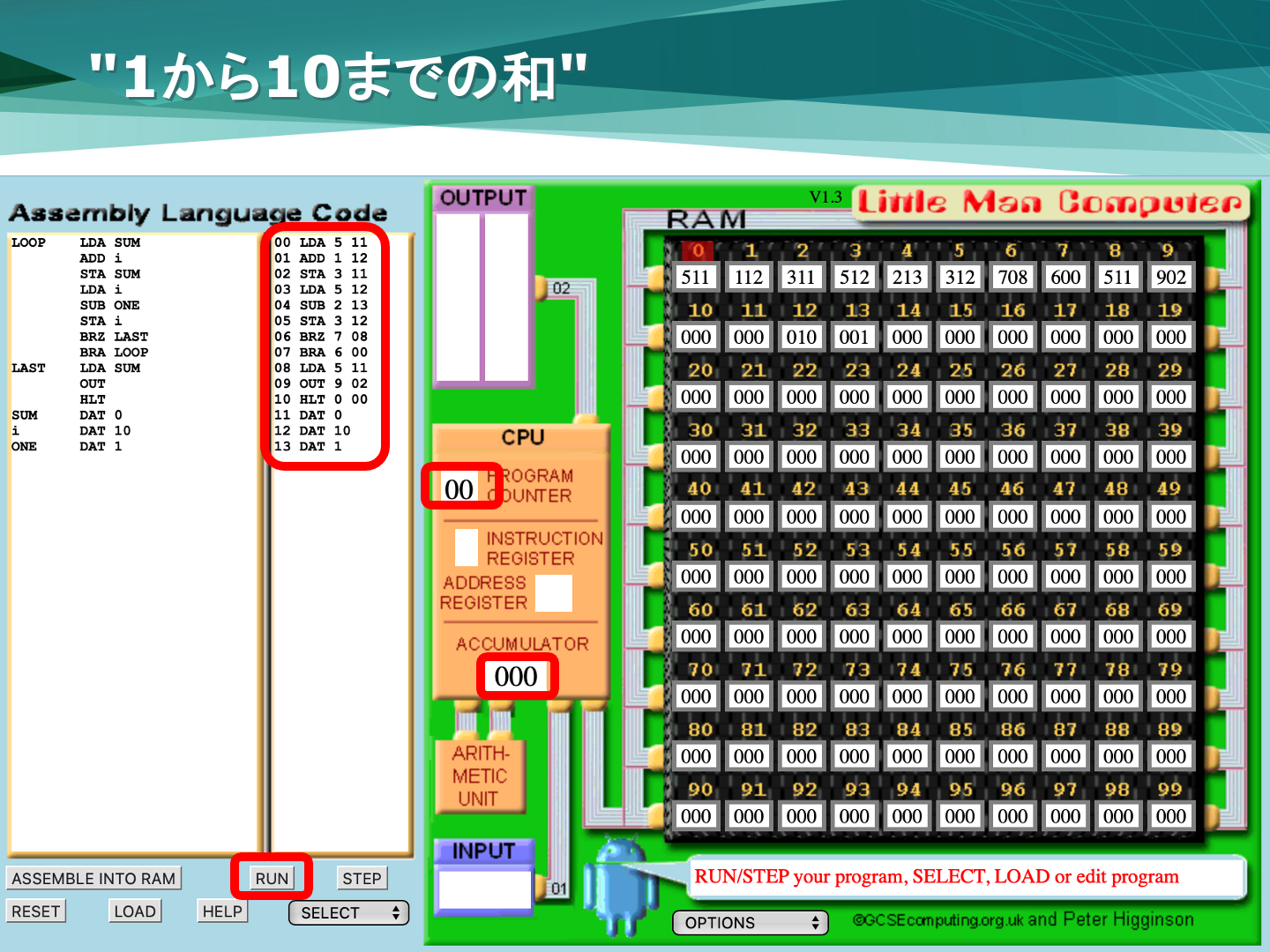Image resolution: width=1270 pixels, height=952 pixels.
Task: Select RAM cell 0 containing 511
Action: (x=695, y=278)
